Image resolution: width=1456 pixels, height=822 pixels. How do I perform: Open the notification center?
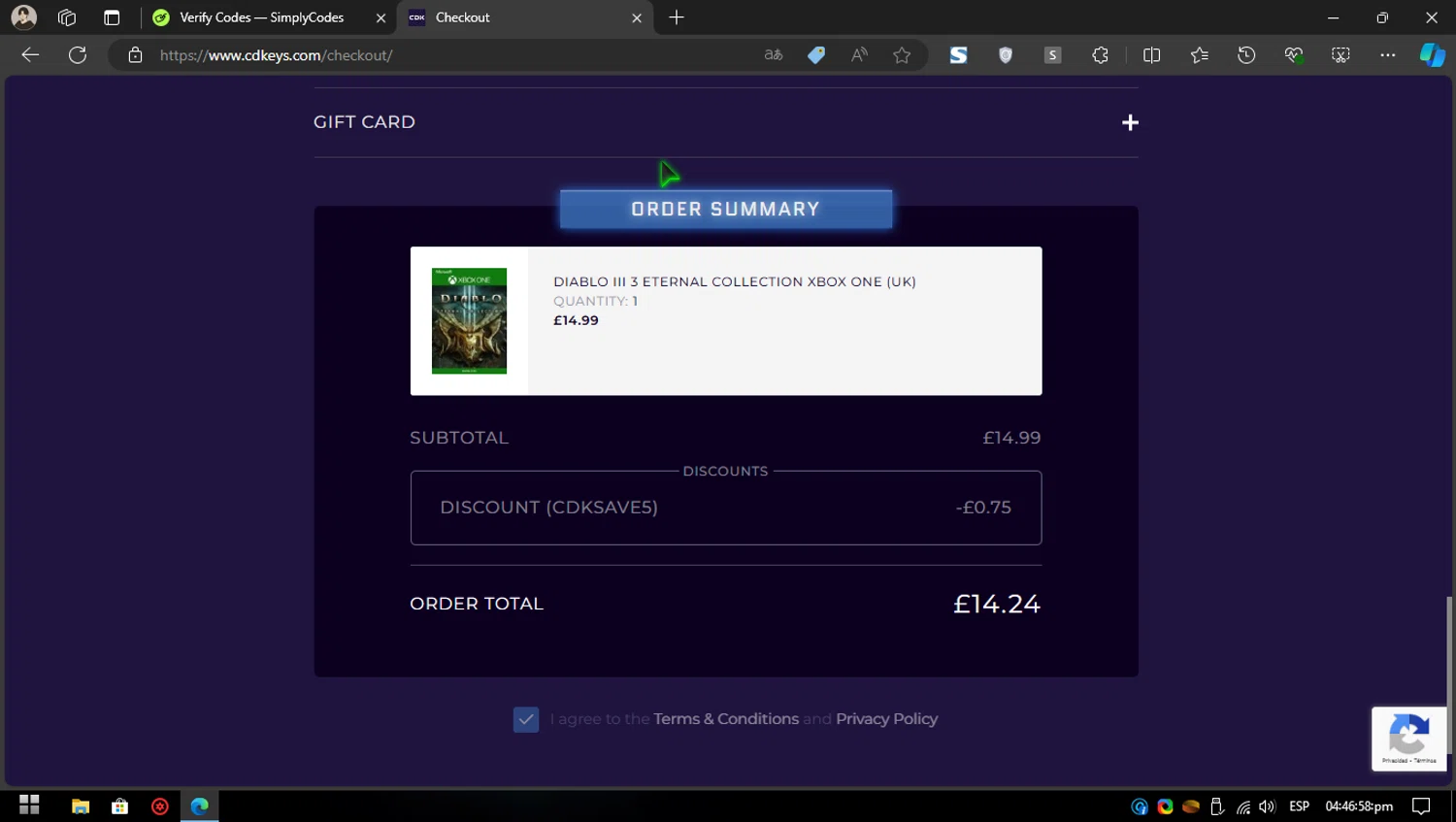click(1421, 806)
